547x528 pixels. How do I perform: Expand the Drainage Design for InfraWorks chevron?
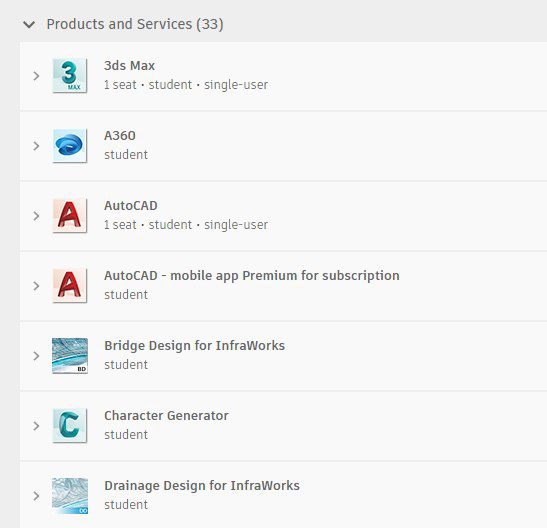(36, 496)
